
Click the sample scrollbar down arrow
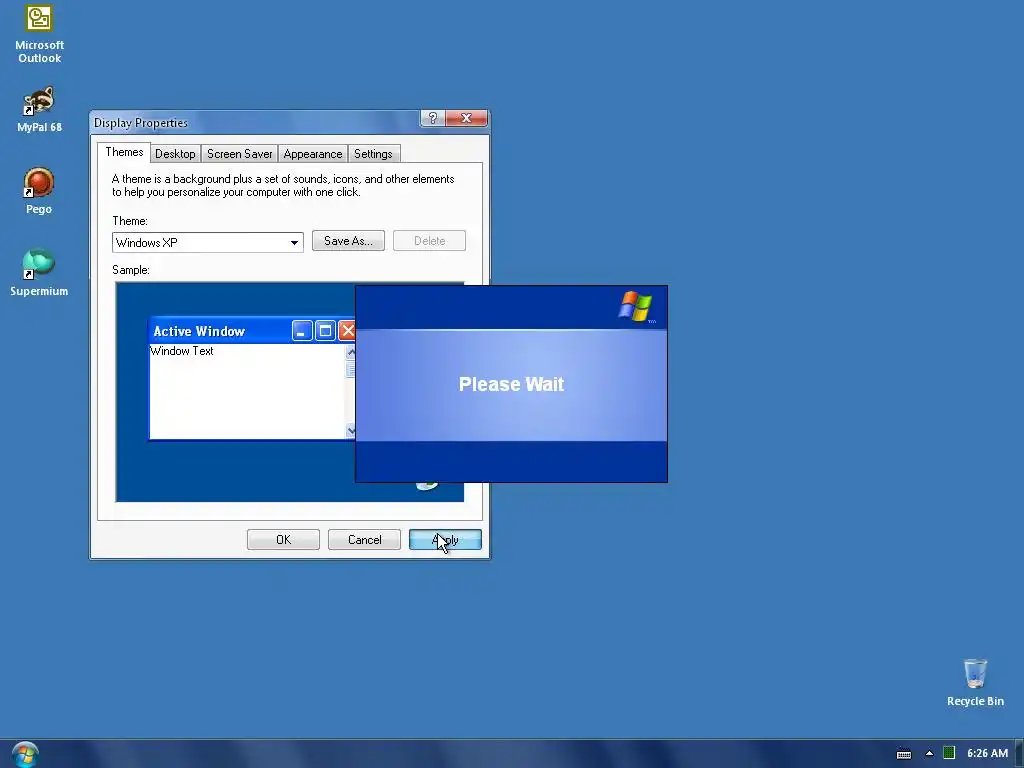[351, 430]
